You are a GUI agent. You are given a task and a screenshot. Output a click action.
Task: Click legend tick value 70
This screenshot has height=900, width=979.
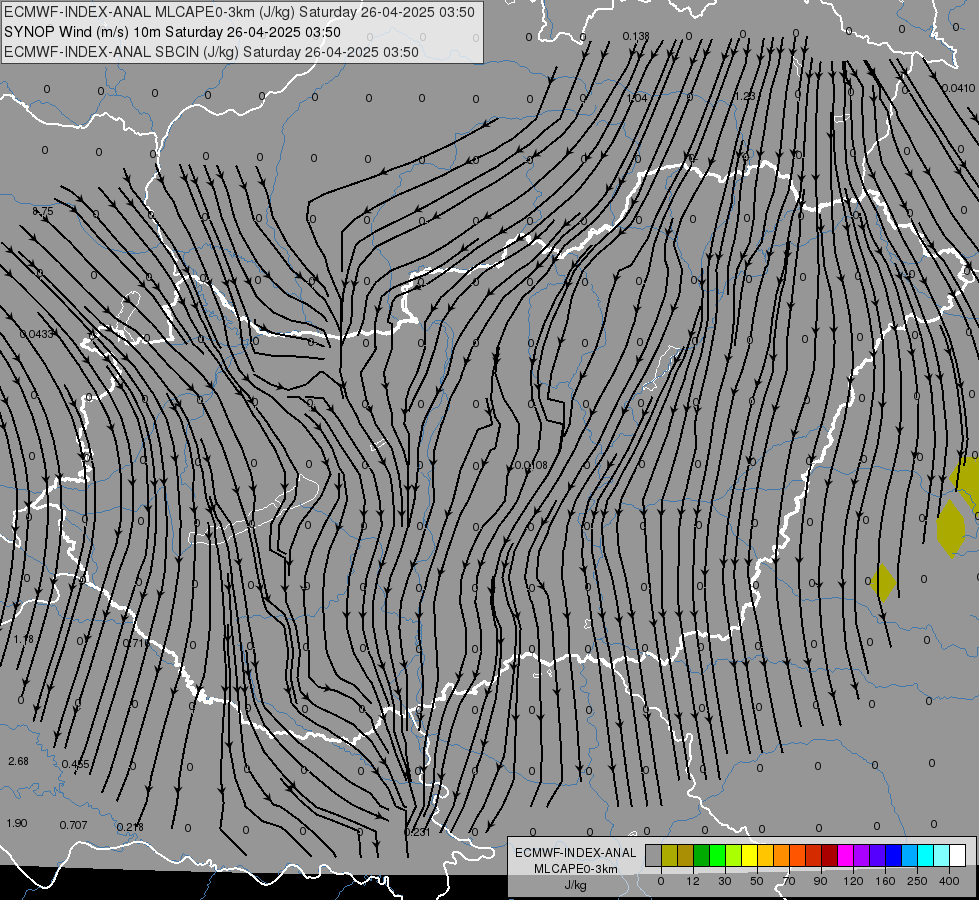point(789,881)
